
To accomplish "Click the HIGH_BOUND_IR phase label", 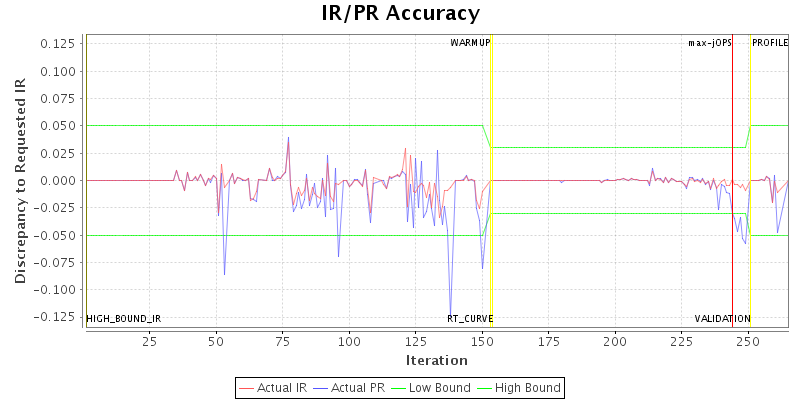I will click(x=123, y=319).
